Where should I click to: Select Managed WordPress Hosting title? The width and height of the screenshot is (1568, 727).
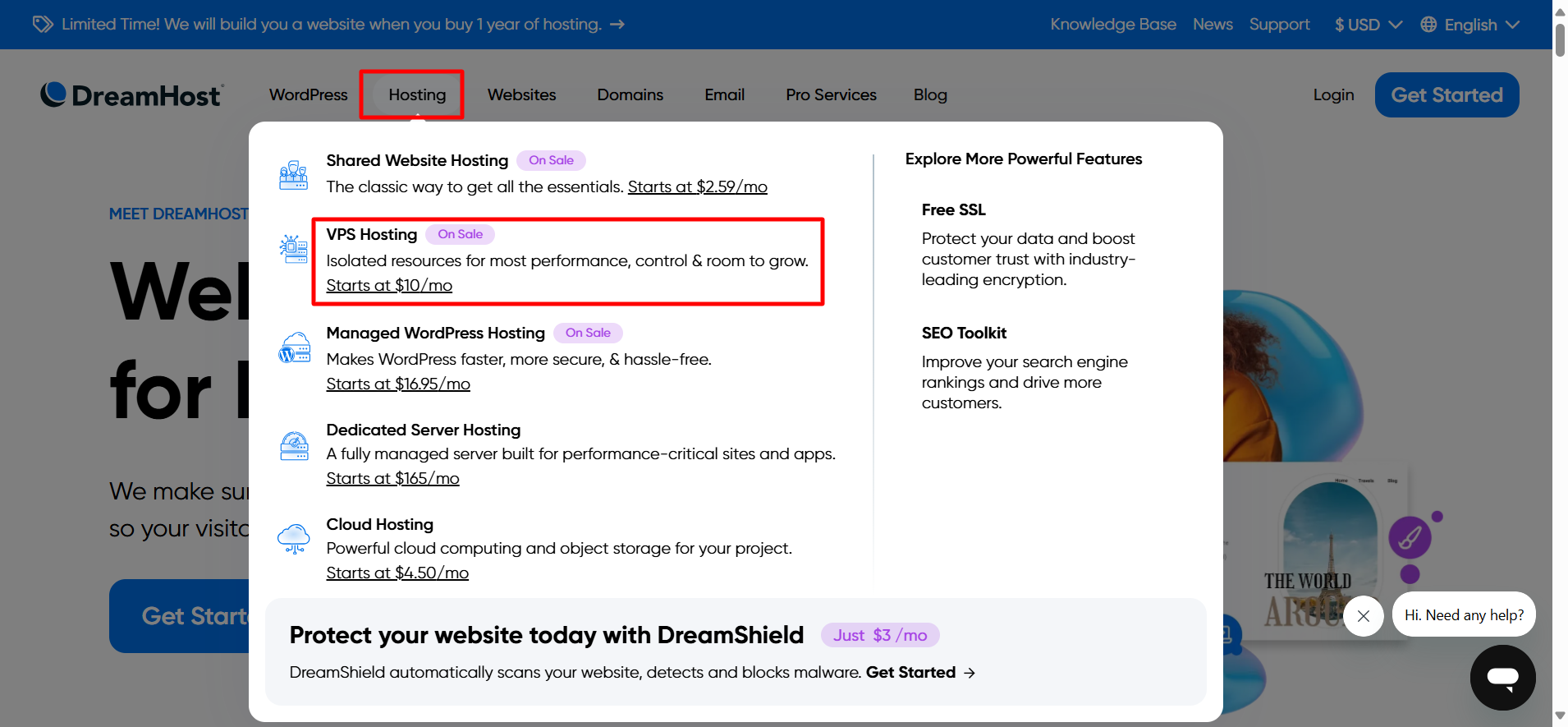pyautogui.click(x=435, y=333)
